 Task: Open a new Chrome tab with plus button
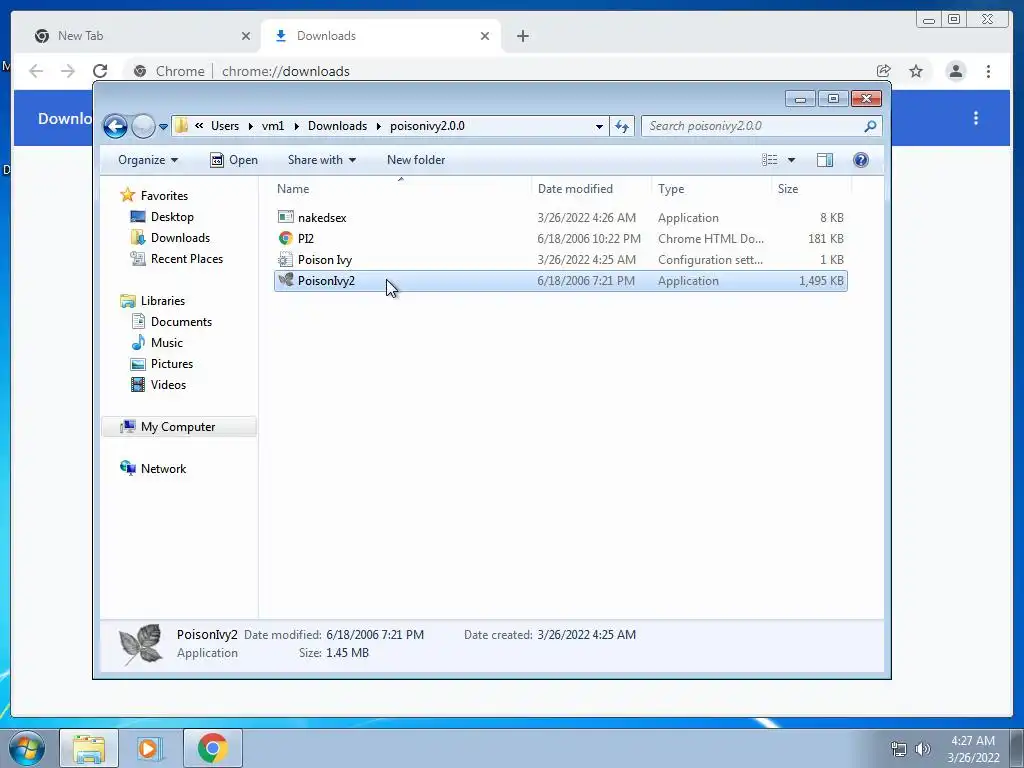coord(522,36)
